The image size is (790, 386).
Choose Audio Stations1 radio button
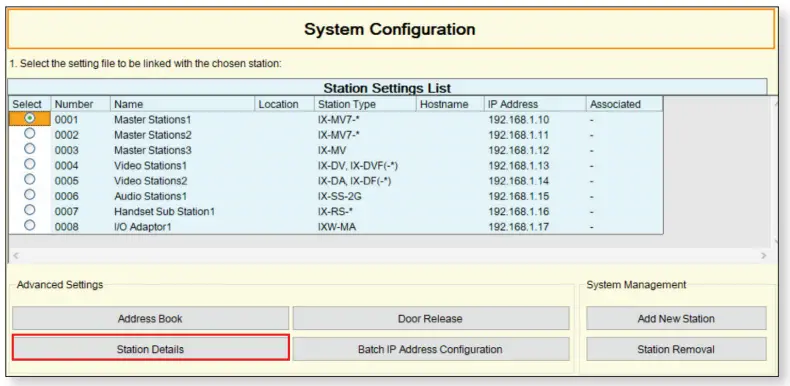click(30, 194)
